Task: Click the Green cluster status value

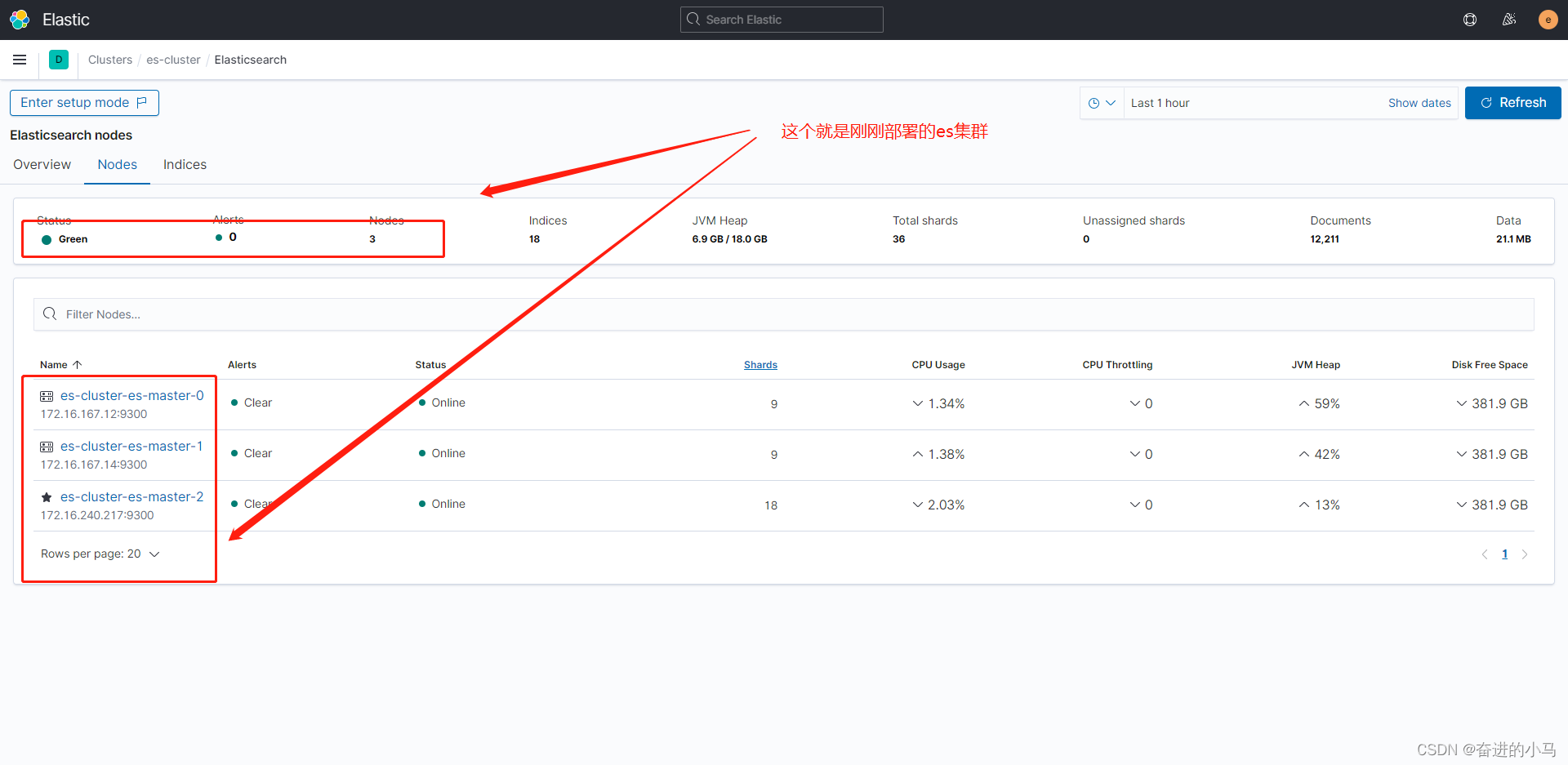Action: click(73, 239)
